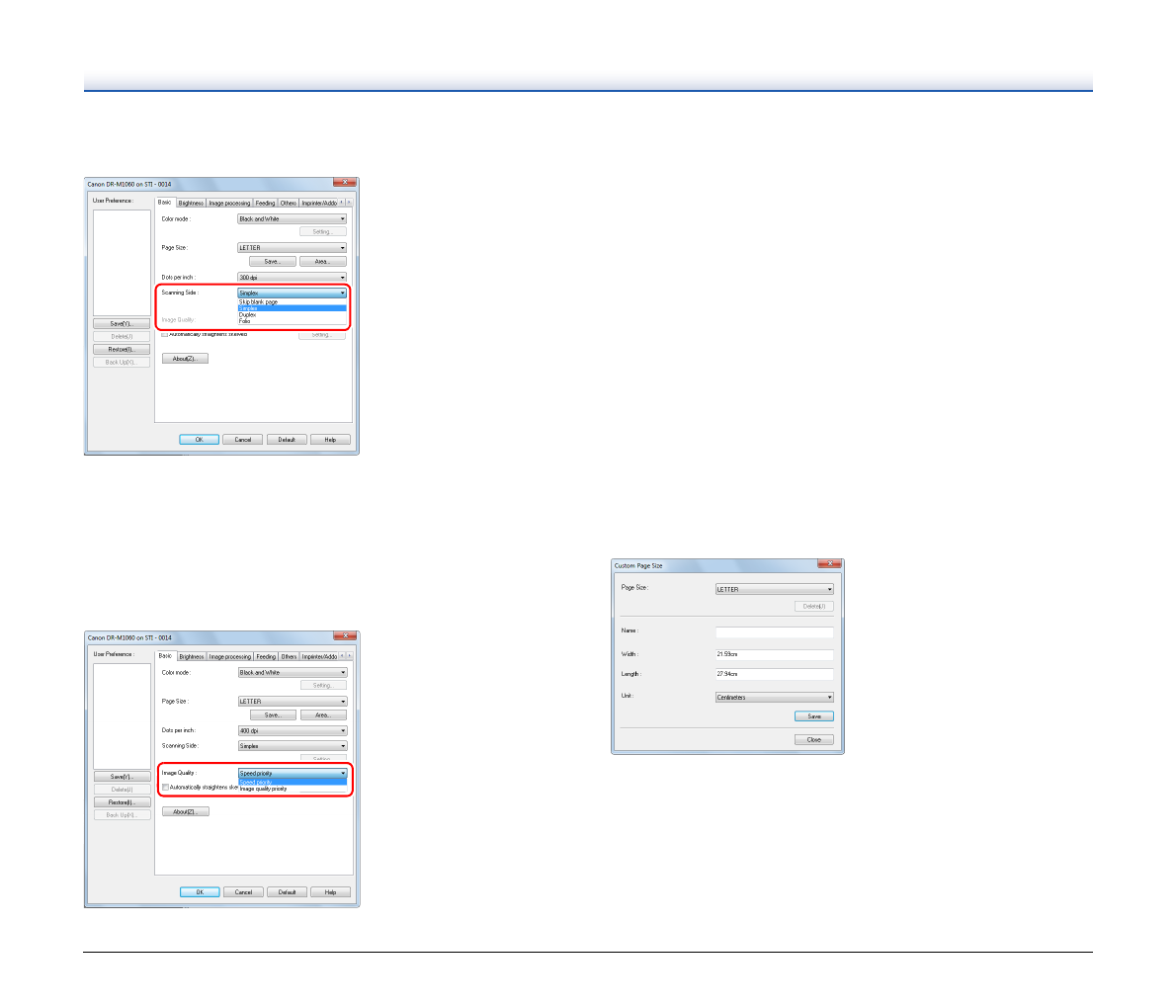Click tab scroll right arrow in 300 dpi dialog

coord(349,203)
